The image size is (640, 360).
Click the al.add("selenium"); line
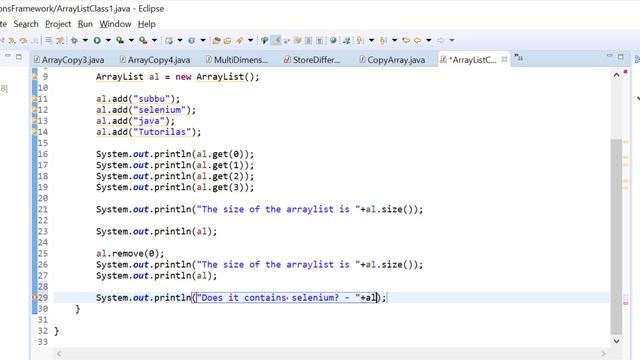146,110
